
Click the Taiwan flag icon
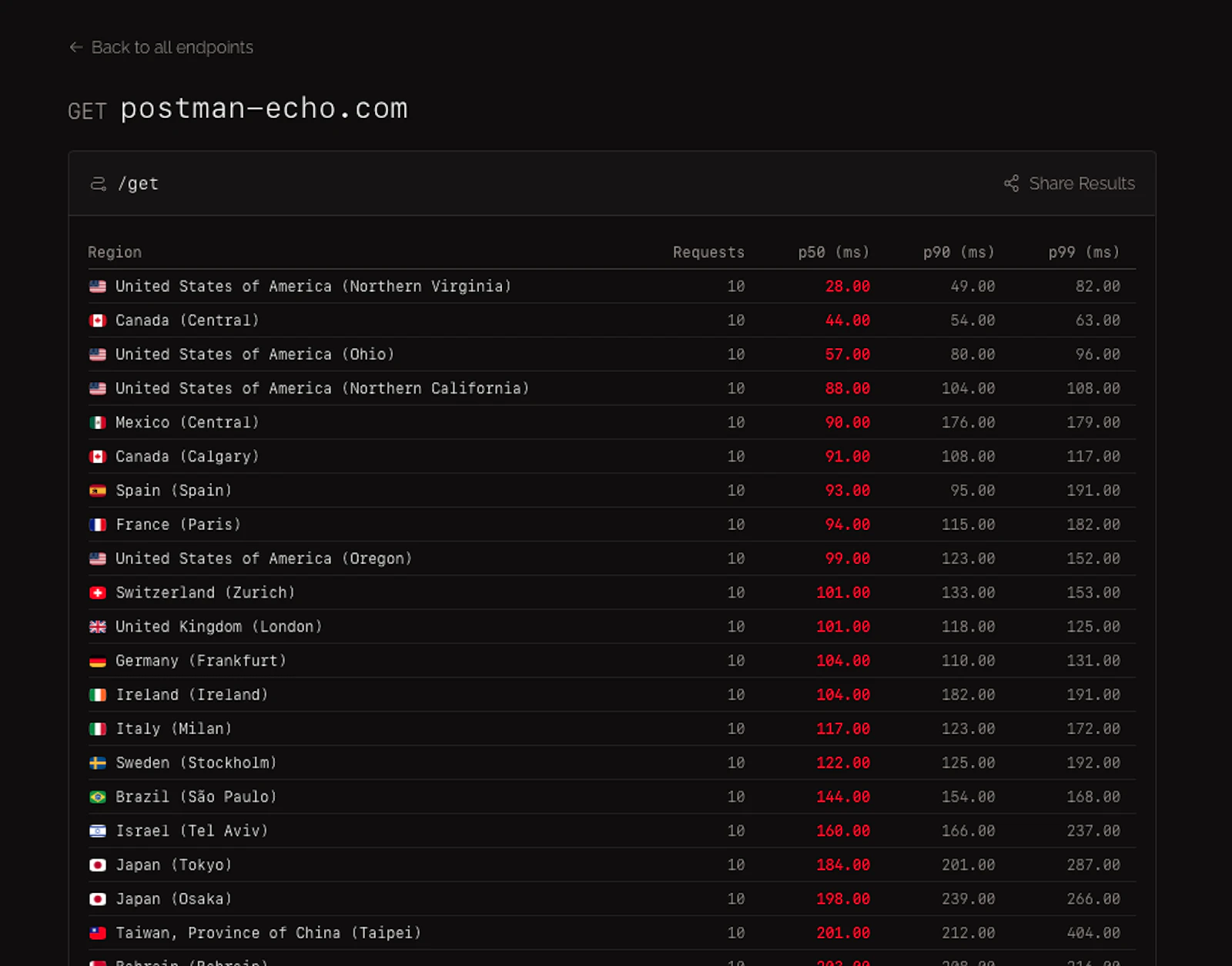(98, 933)
